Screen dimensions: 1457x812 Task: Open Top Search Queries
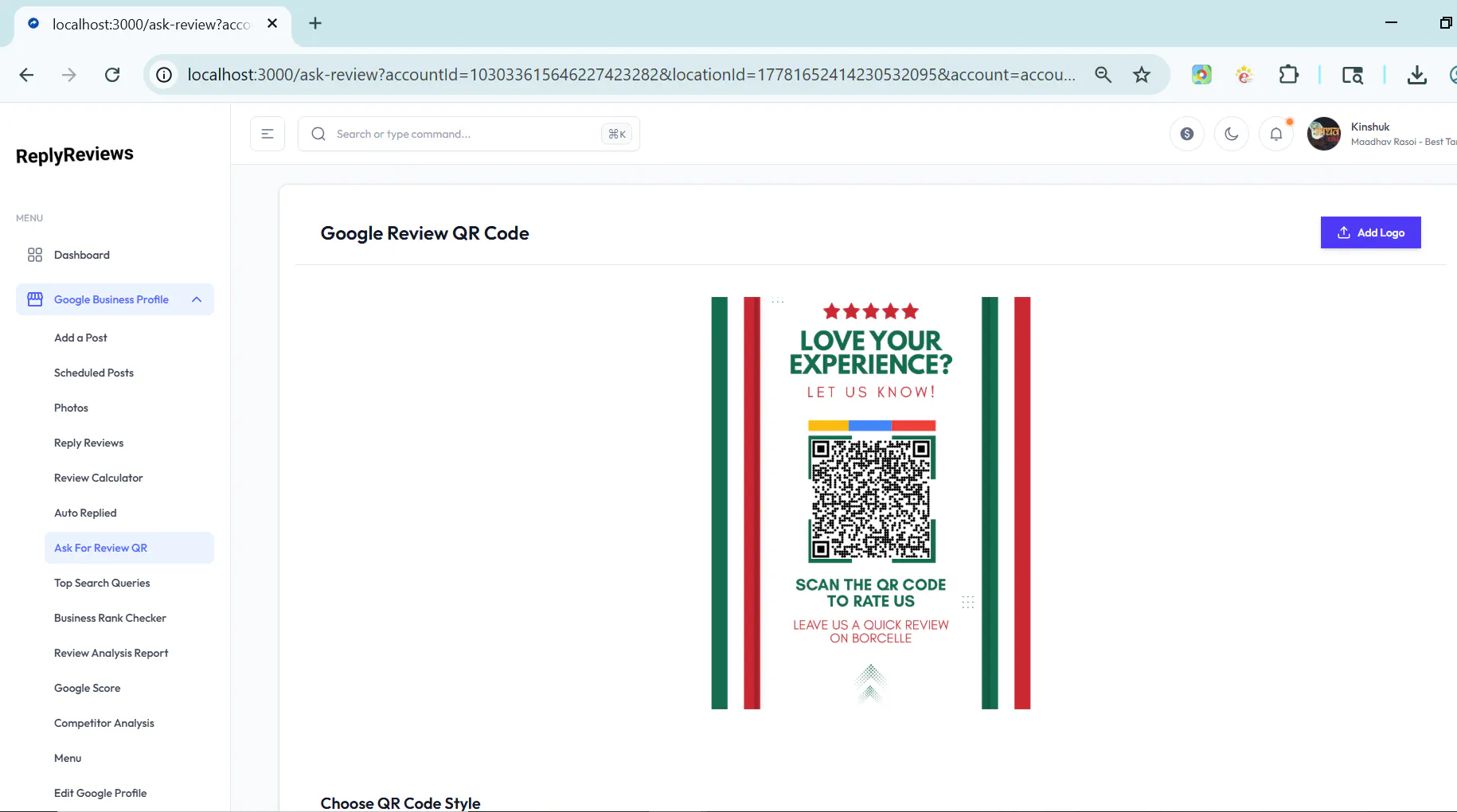pyautogui.click(x=102, y=583)
